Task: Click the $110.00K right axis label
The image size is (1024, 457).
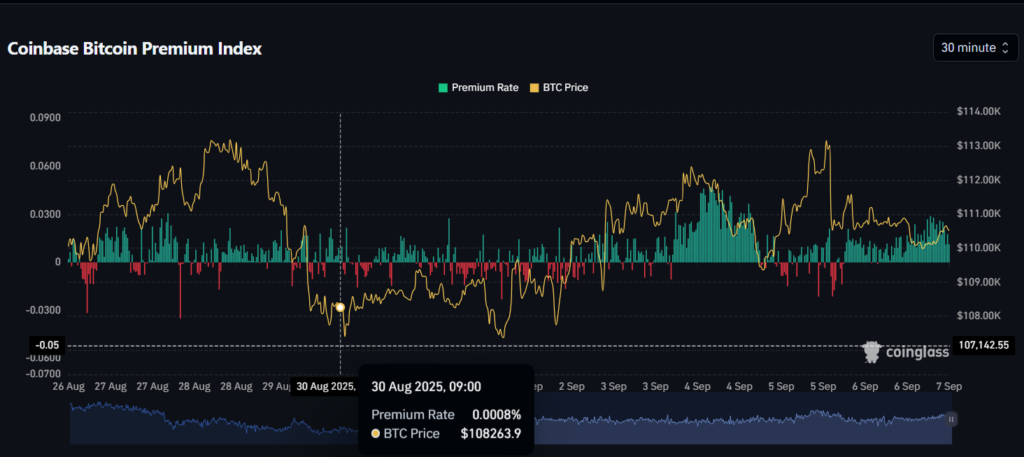Action: click(979, 248)
